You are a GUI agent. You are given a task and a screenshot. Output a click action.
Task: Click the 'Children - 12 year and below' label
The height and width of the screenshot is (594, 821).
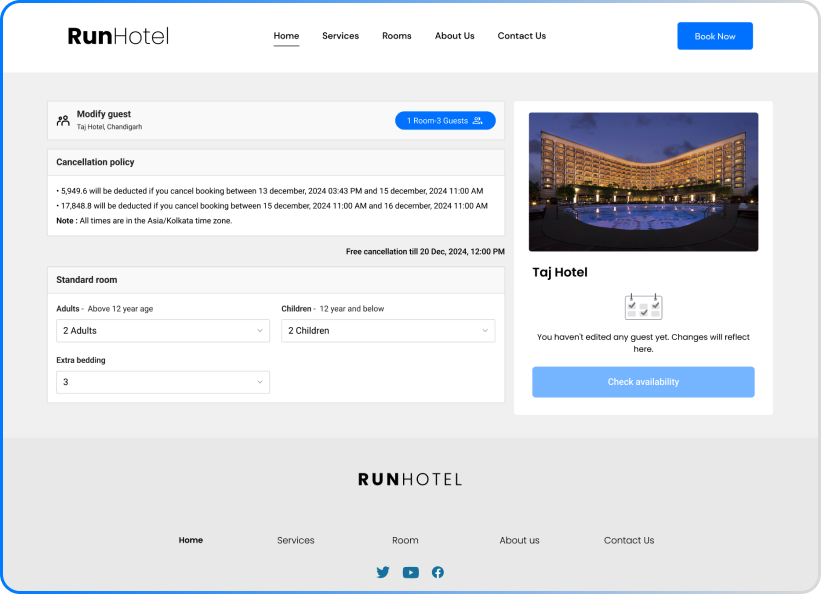click(x=332, y=309)
